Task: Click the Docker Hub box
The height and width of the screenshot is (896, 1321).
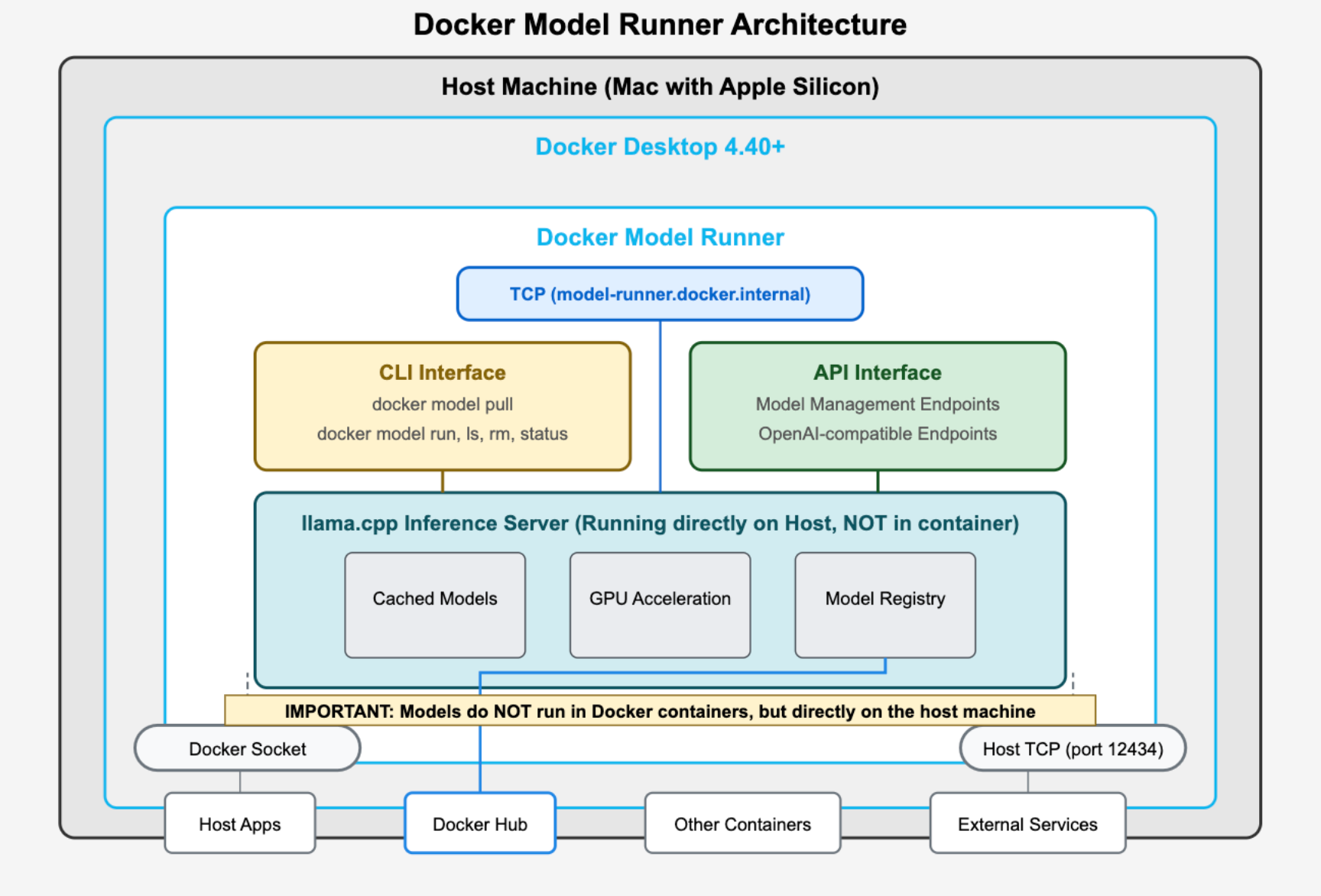Action: point(480,823)
